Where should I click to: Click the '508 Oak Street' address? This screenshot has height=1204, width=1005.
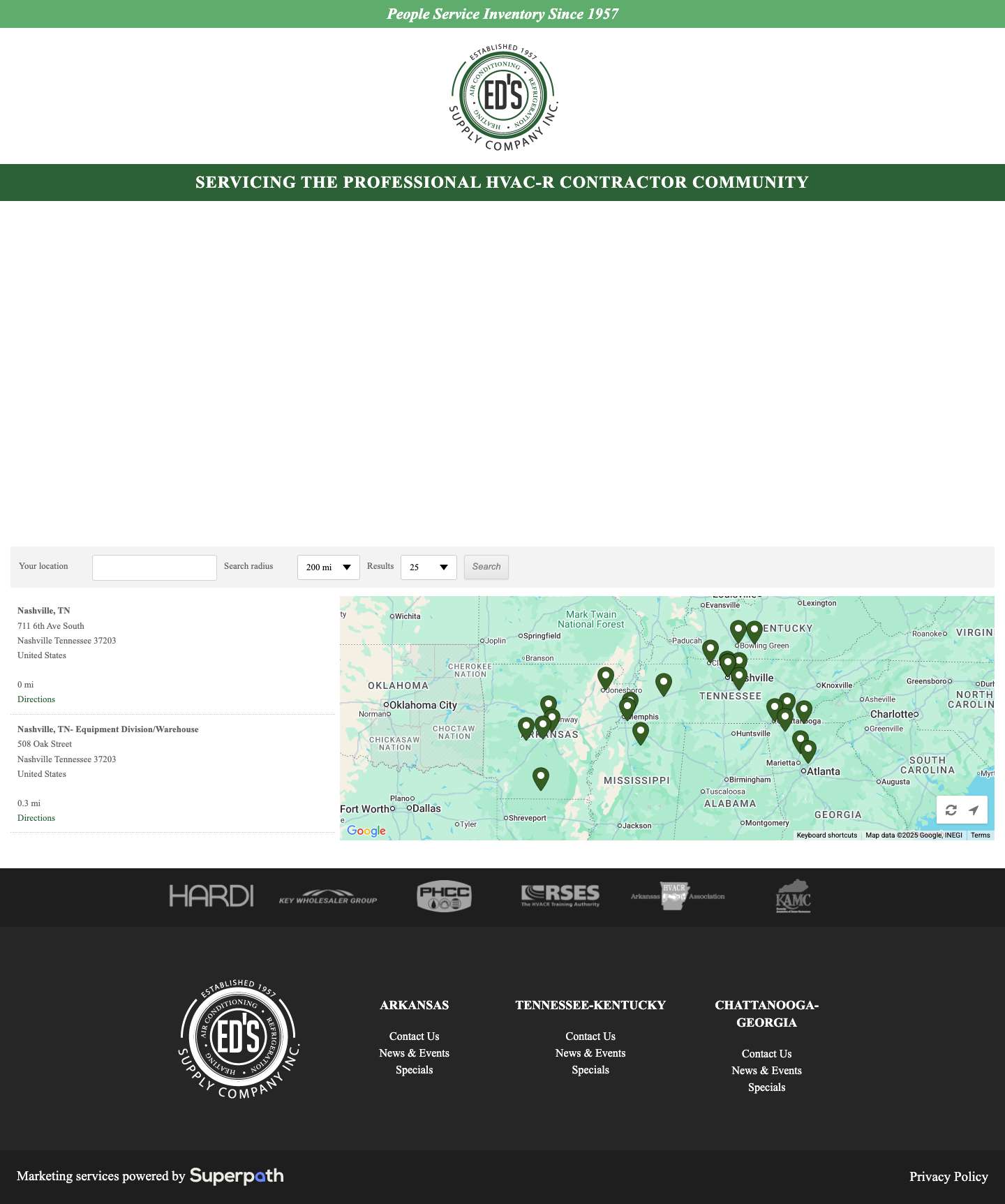click(45, 744)
